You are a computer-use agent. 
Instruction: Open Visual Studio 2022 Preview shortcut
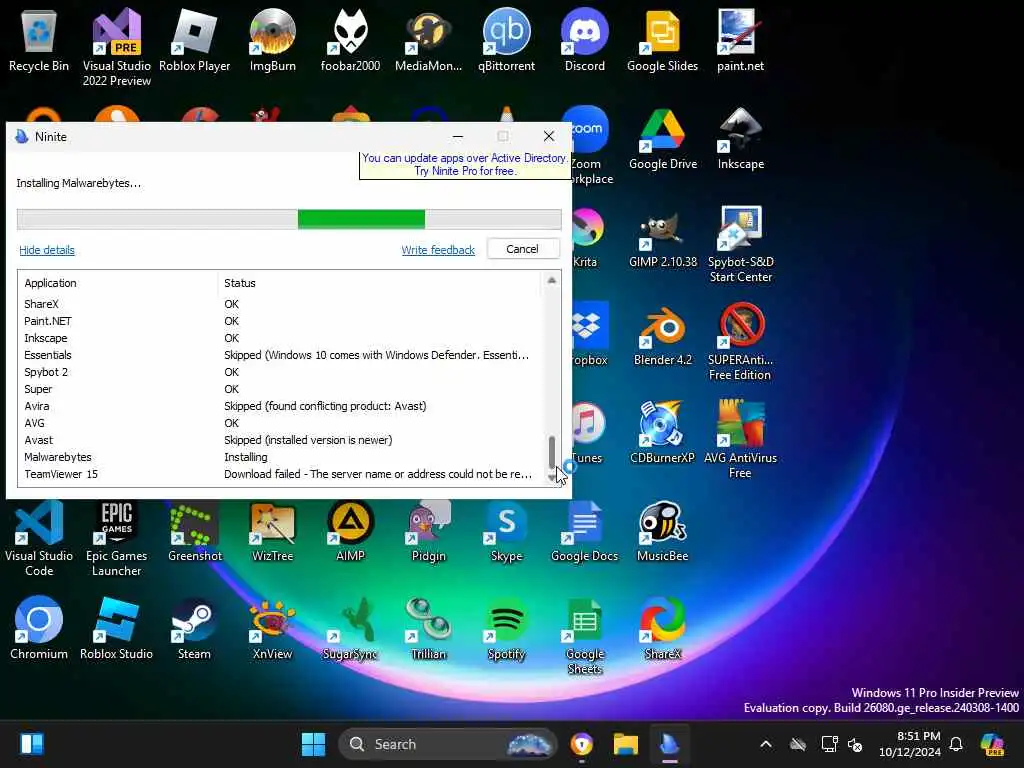tap(116, 47)
